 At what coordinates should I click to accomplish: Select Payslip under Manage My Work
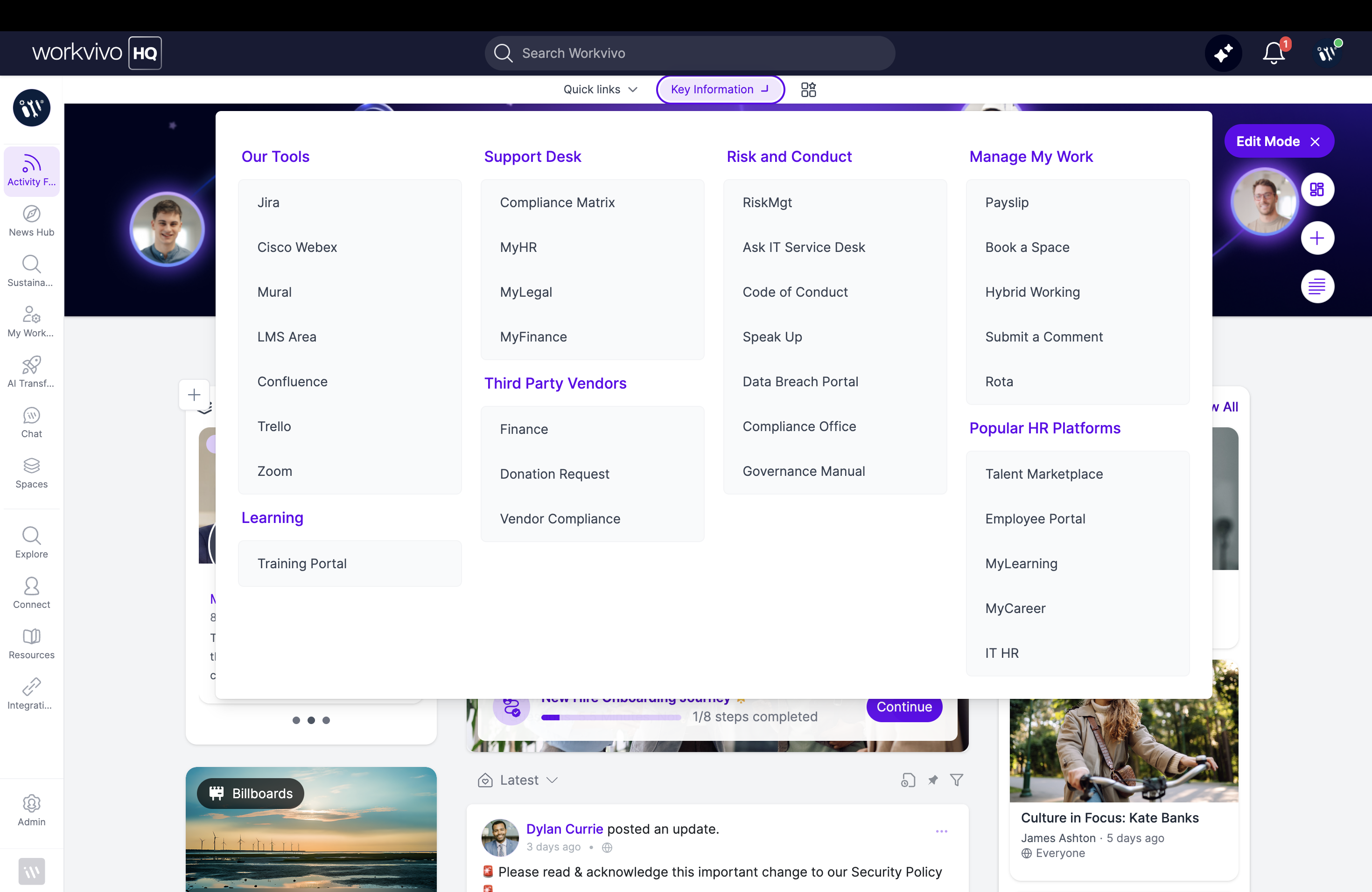1078,202
